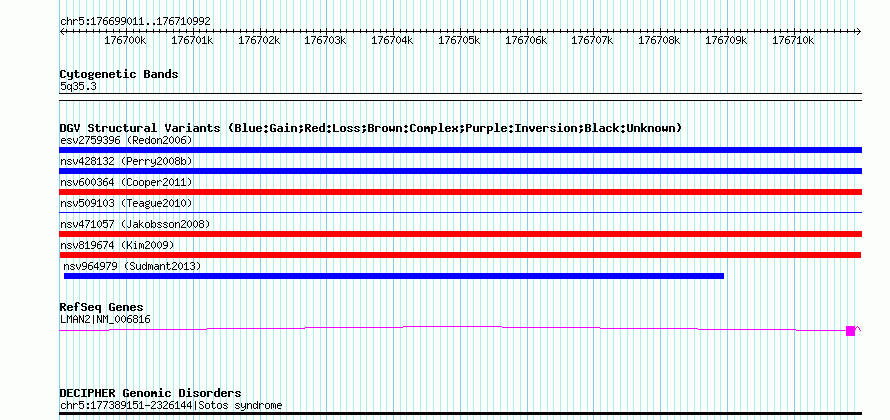
Task: Open nsv600364 (Cooper2011) variant label
Action: click(x=126, y=182)
